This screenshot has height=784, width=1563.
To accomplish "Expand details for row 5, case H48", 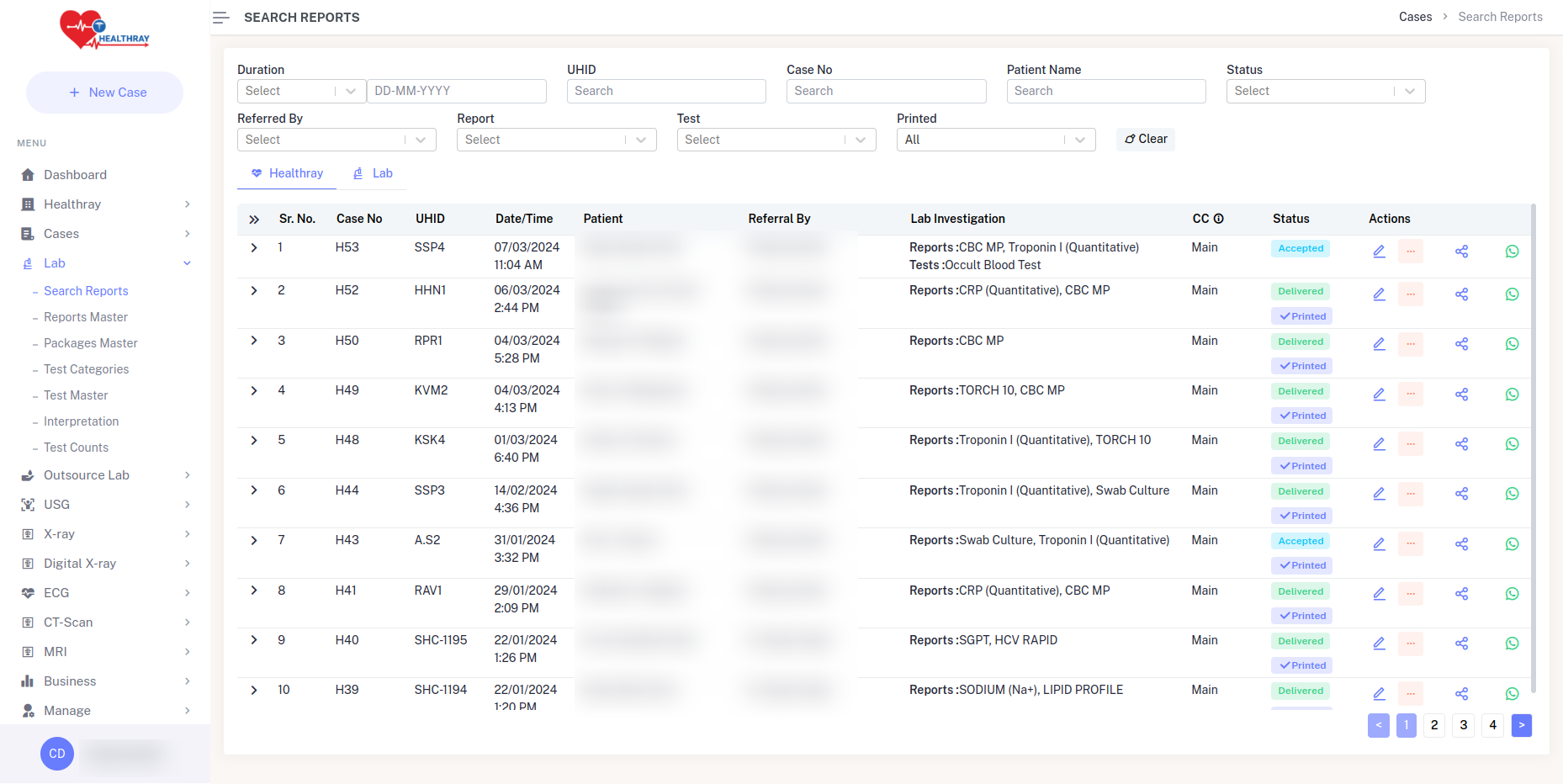I will tap(254, 440).
